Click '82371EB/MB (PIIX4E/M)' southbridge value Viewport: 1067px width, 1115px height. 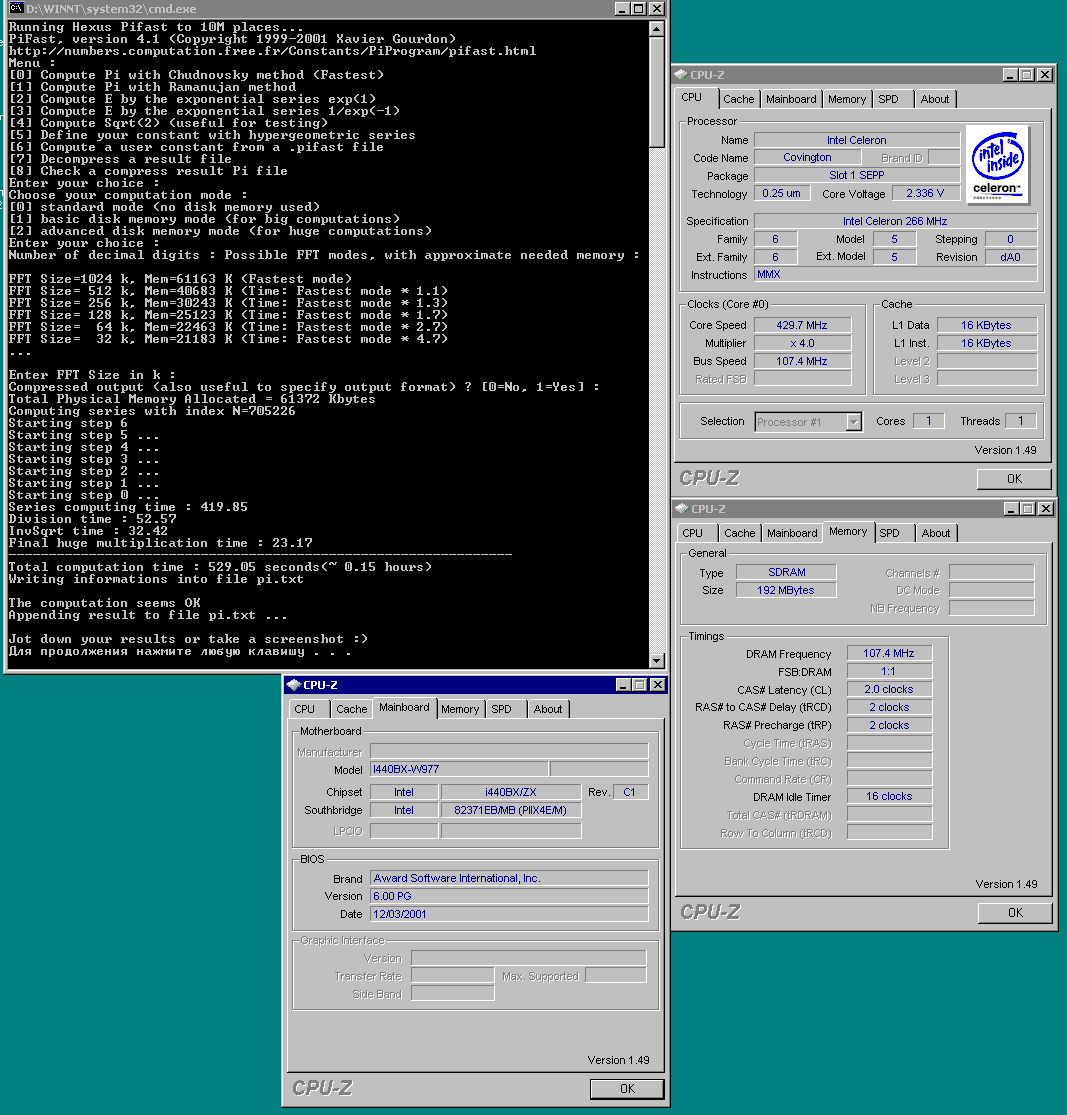click(x=511, y=810)
